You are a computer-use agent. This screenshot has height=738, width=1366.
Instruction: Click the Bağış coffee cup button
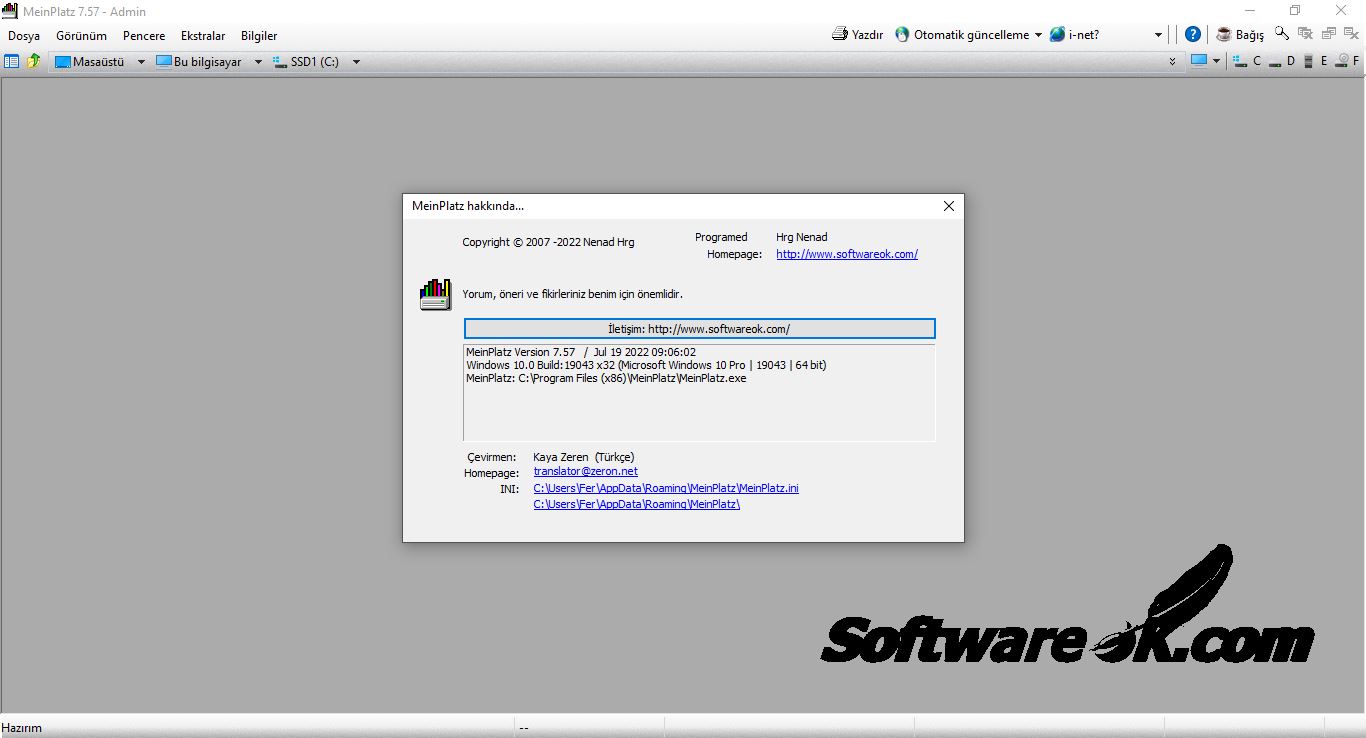[x=1240, y=34]
